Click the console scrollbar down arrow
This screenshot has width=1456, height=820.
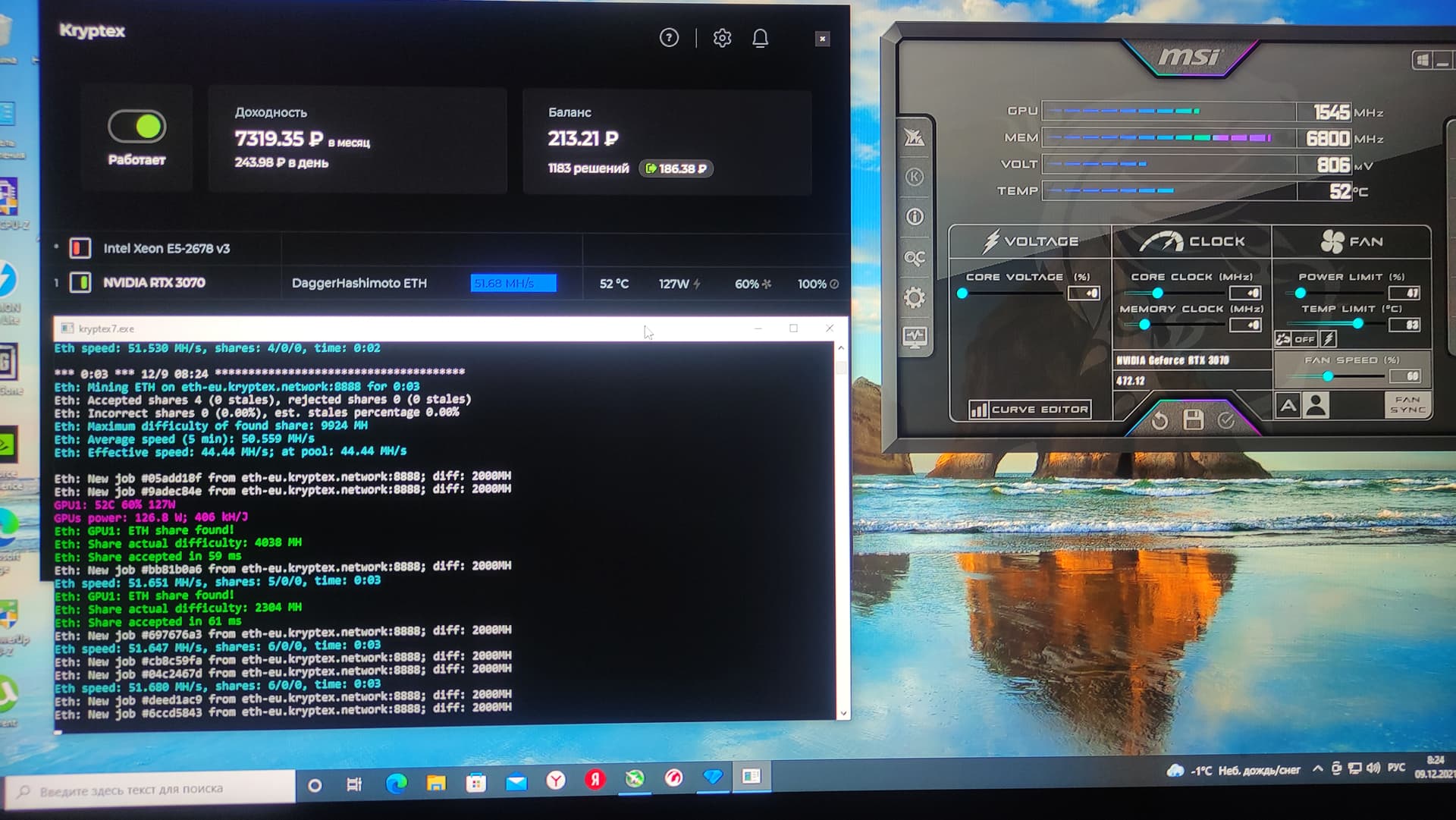[843, 713]
